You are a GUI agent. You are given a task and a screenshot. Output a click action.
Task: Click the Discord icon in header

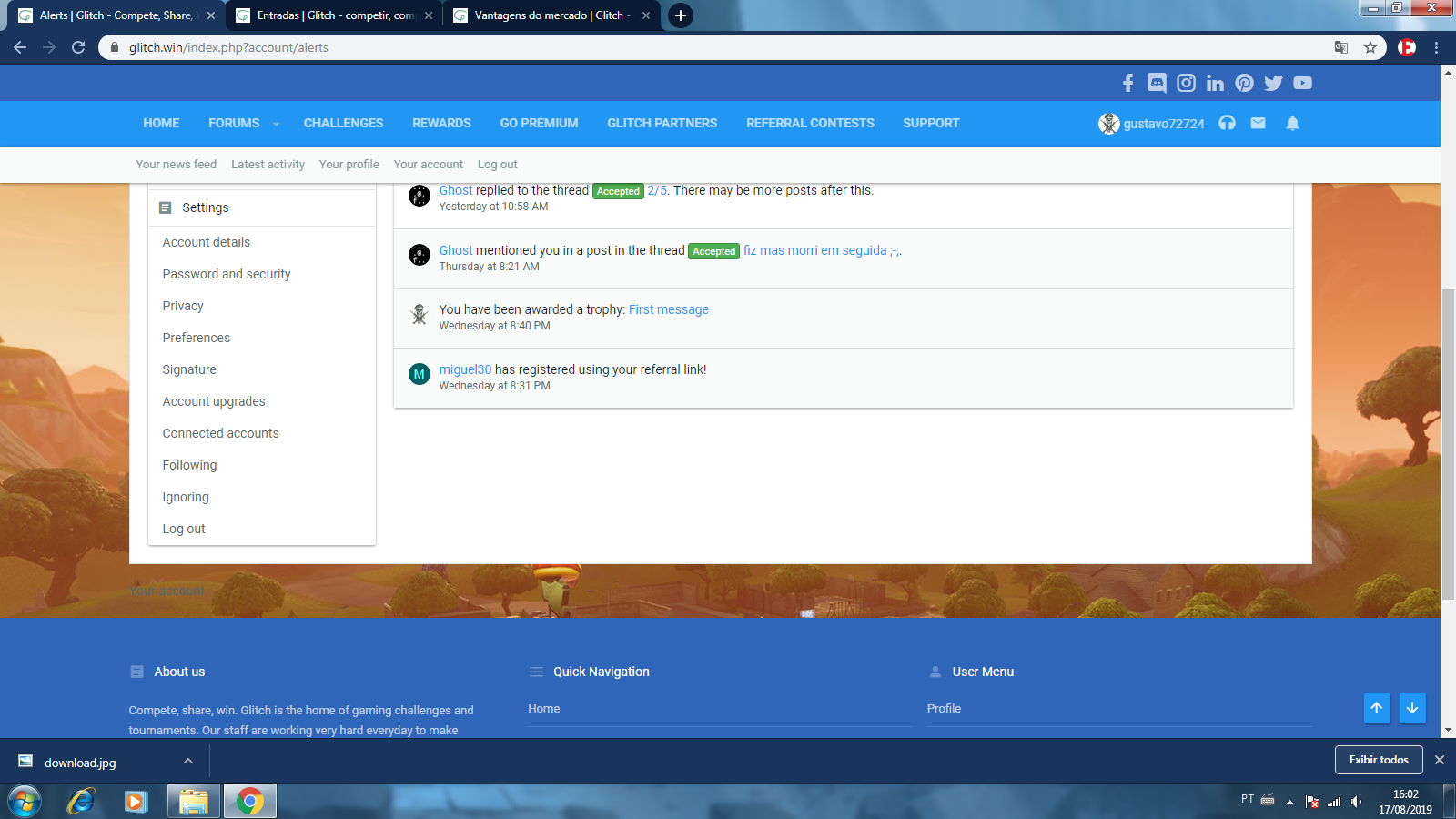pyautogui.click(x=1157, y=83)
